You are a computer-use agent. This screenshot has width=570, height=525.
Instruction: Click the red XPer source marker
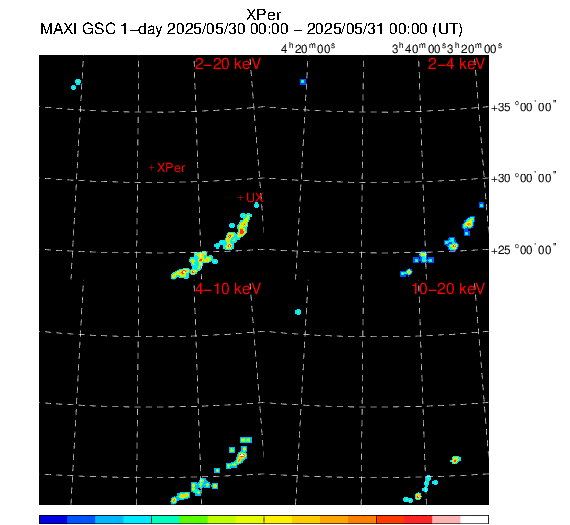coord(152,168)
